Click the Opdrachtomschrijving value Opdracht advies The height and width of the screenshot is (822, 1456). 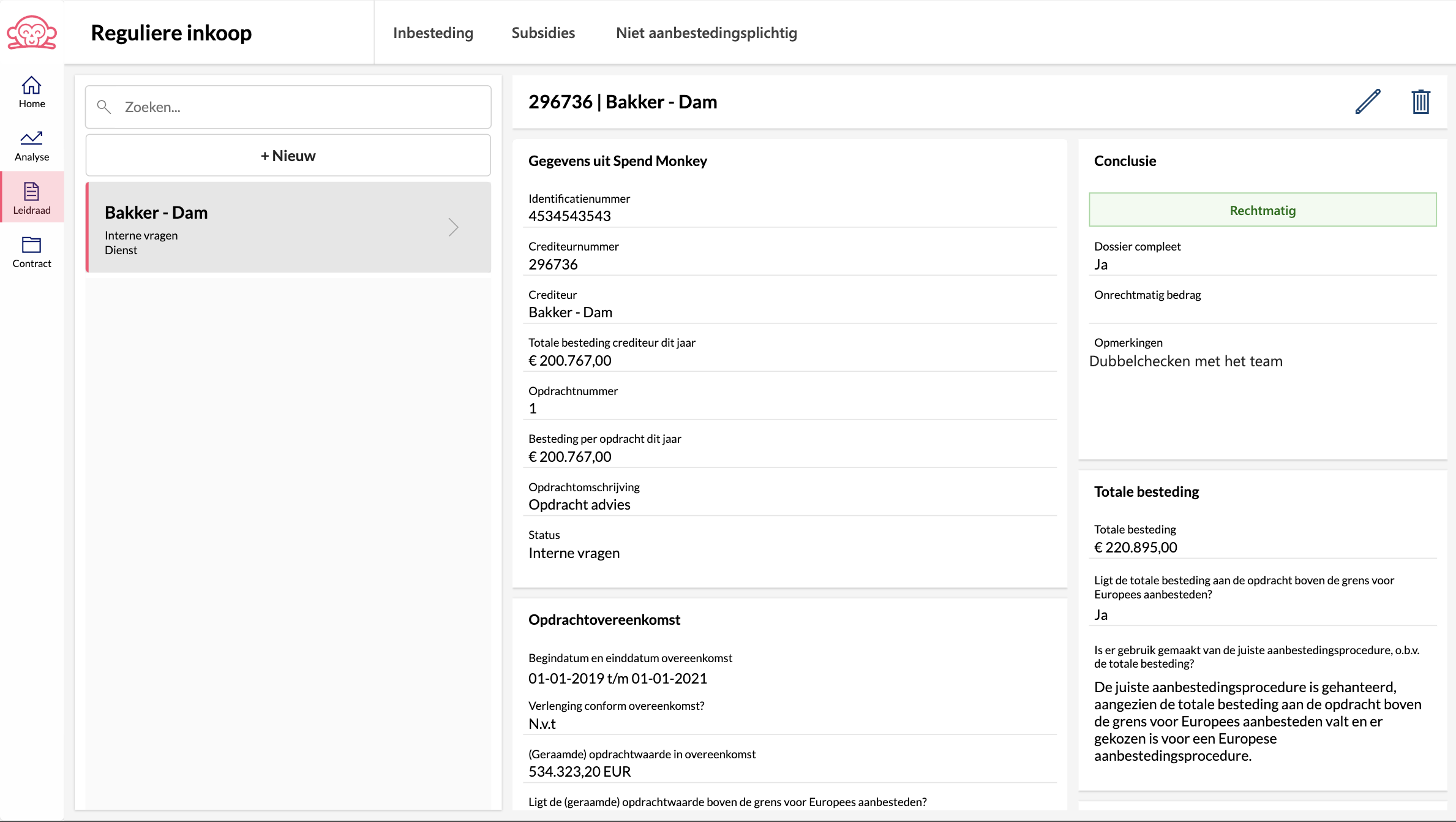[579, 505]
